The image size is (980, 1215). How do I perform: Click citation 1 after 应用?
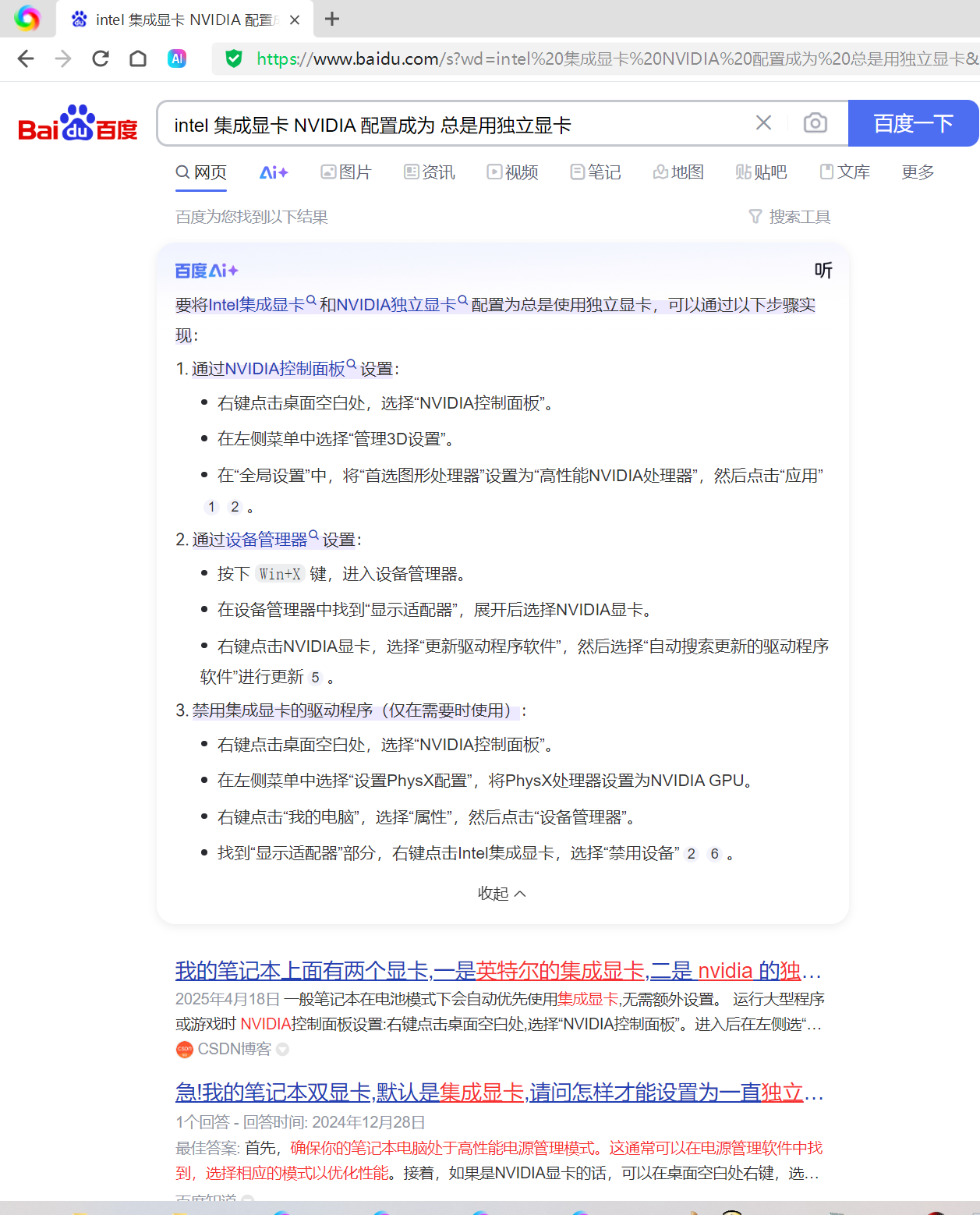tap(211, 507)
